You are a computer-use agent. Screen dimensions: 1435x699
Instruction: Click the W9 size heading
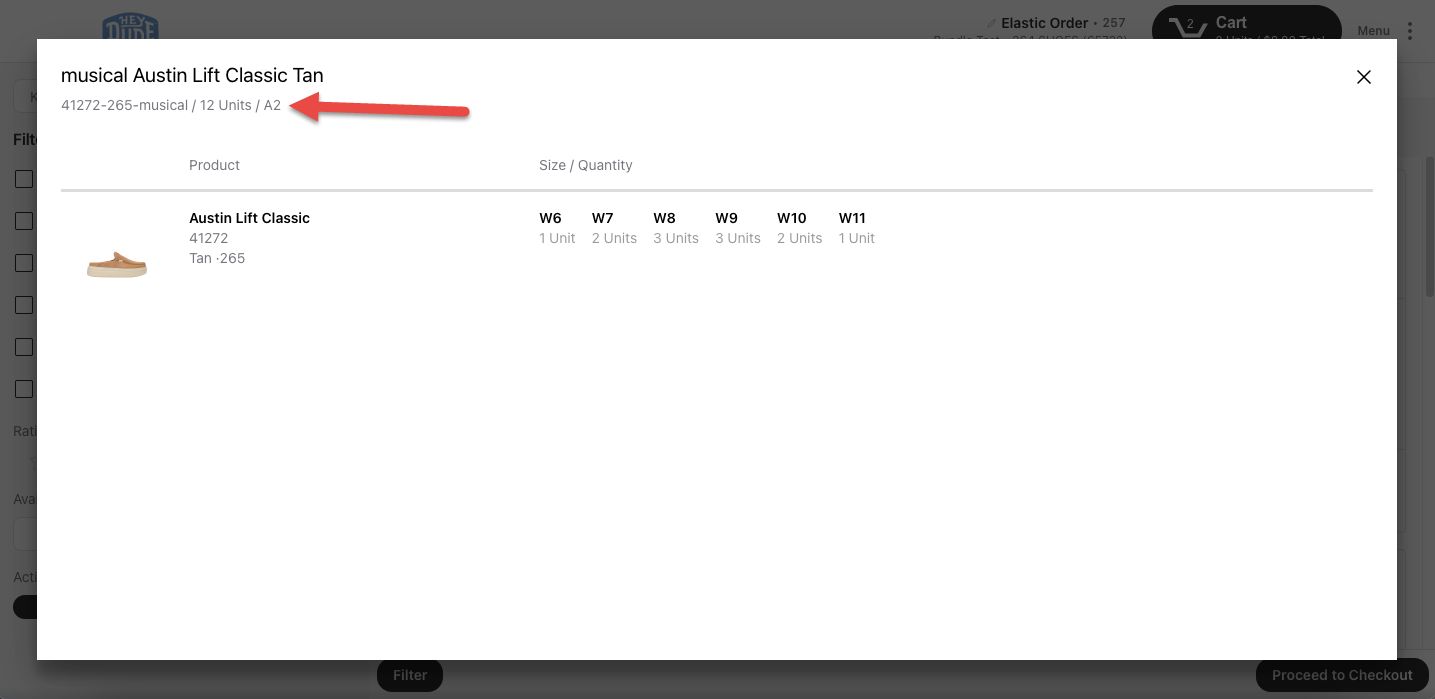coord(726,218)
